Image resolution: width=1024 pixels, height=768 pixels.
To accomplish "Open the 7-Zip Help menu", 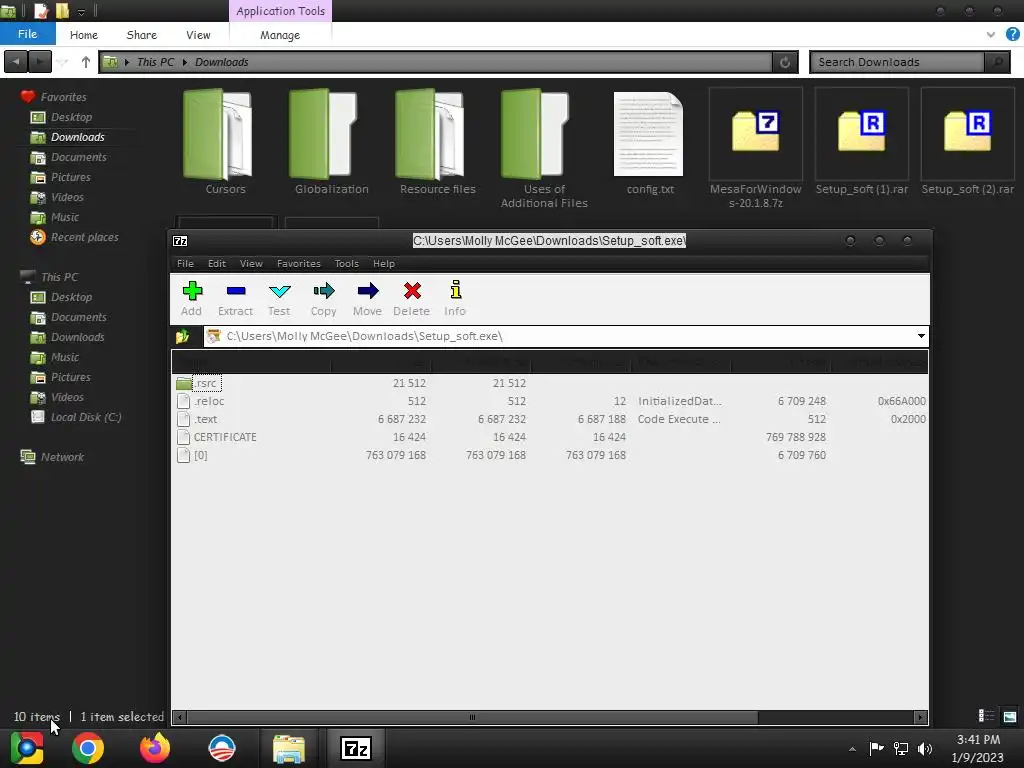I will tap(383, 263).
